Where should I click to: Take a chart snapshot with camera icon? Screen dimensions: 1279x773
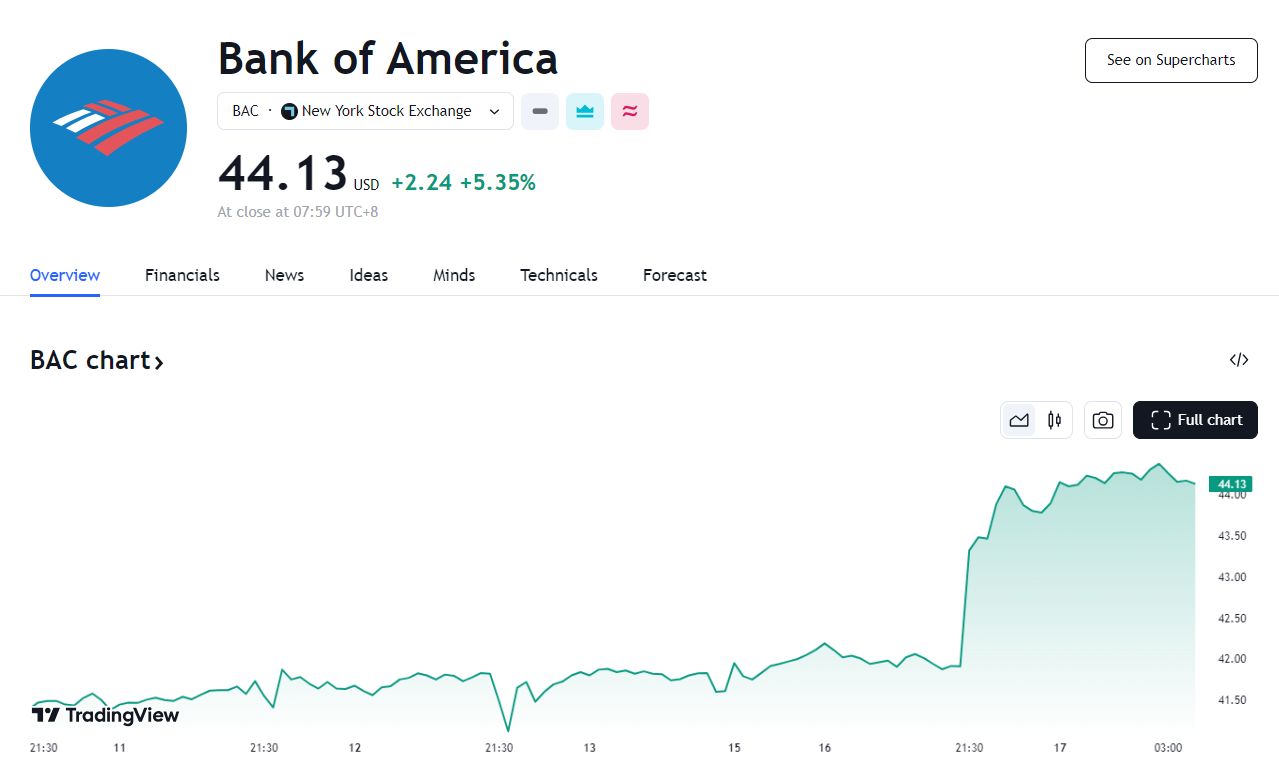(1103, 420)
